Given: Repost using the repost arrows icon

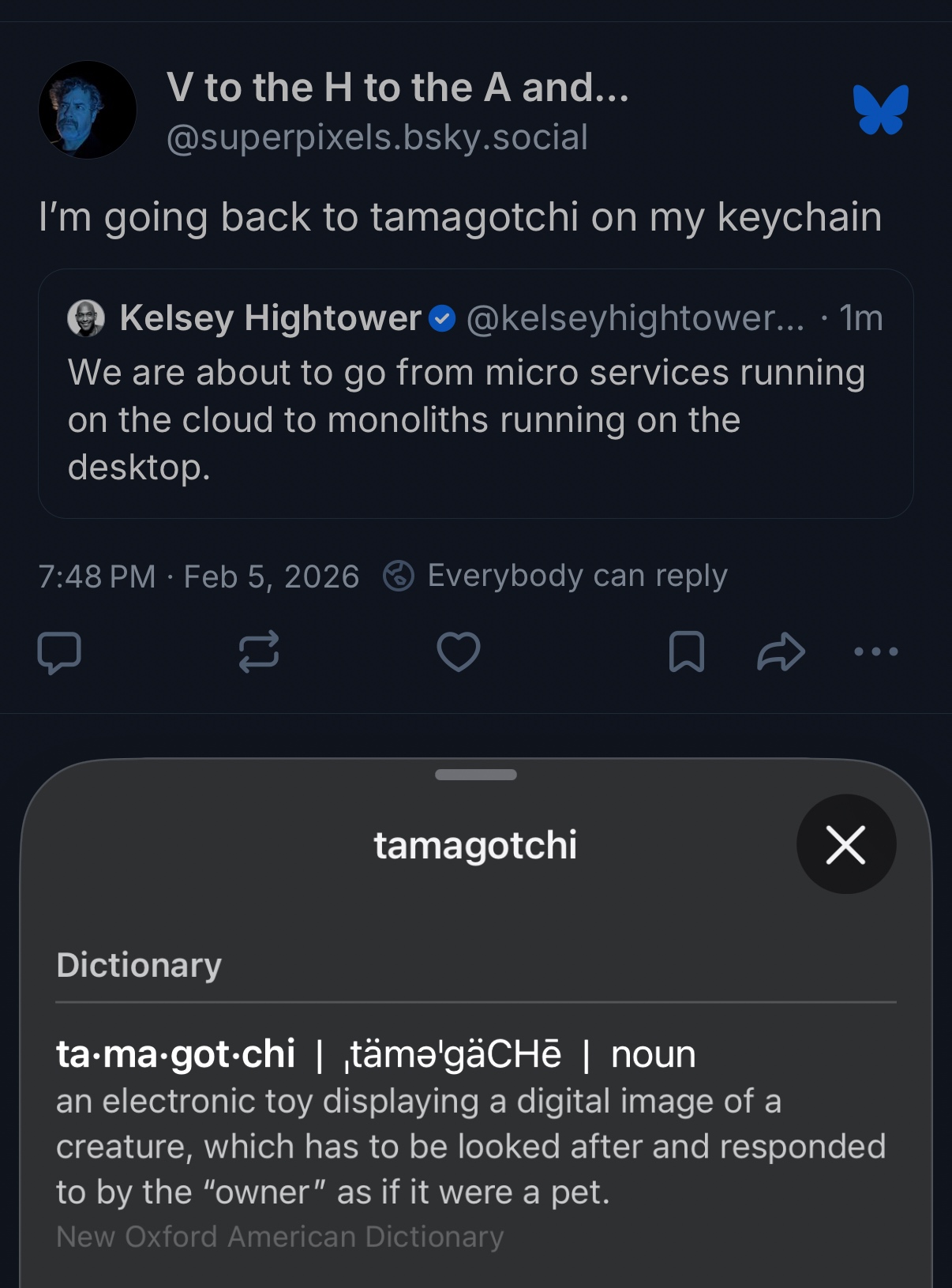Looking at the screenshot, I should point(259,652).
